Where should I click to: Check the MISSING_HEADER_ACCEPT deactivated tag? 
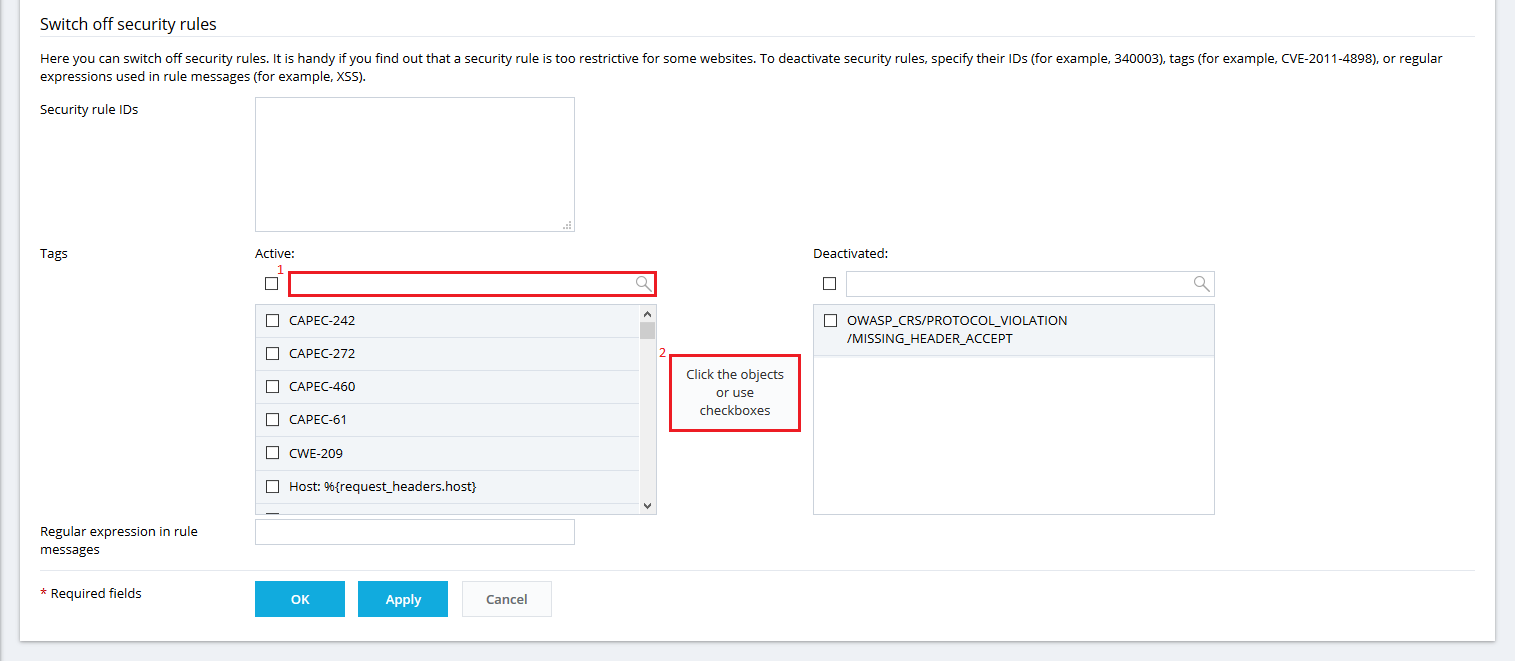(x=830, y=321)
